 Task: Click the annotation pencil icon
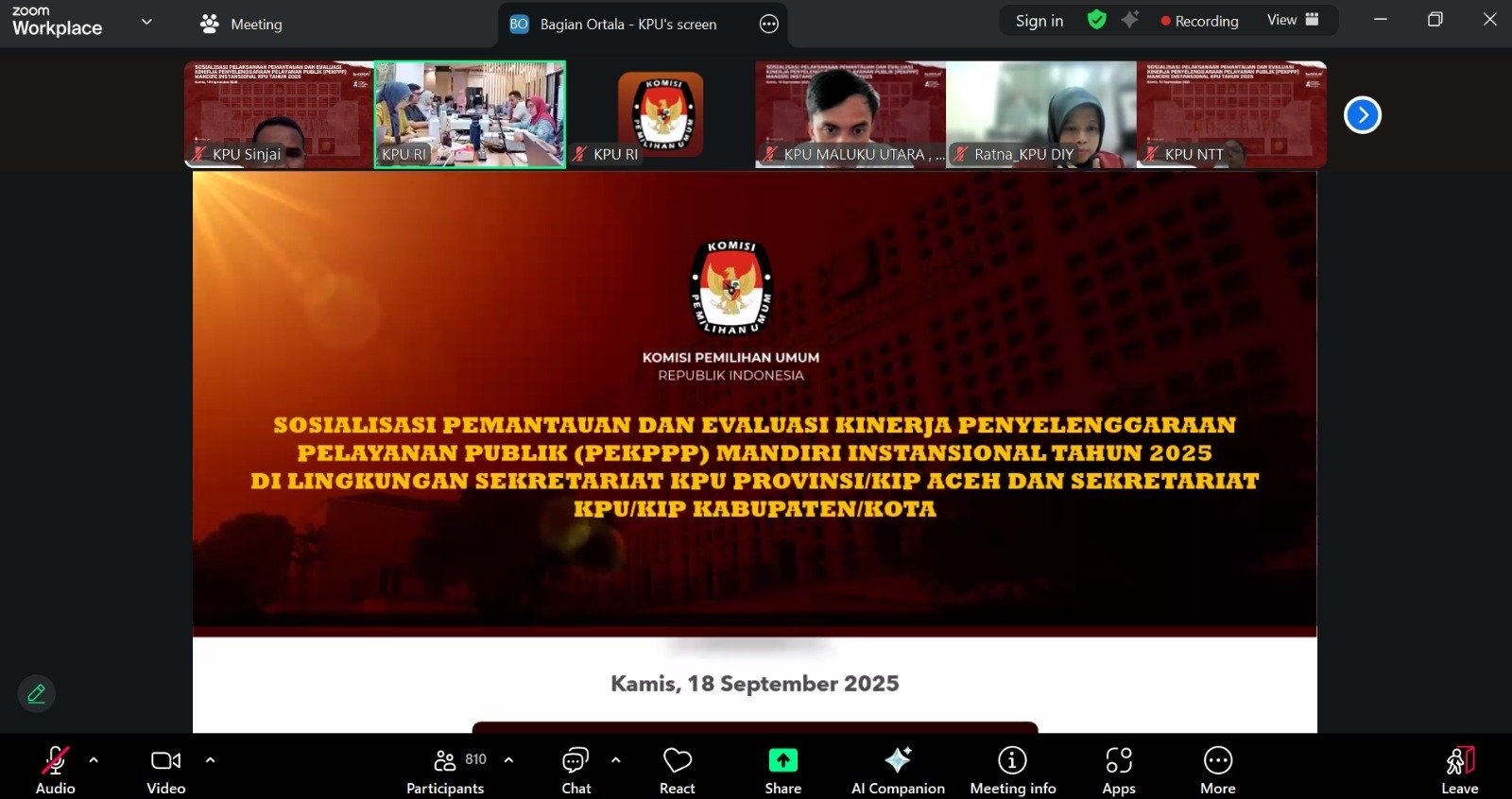tap(37, 694)
